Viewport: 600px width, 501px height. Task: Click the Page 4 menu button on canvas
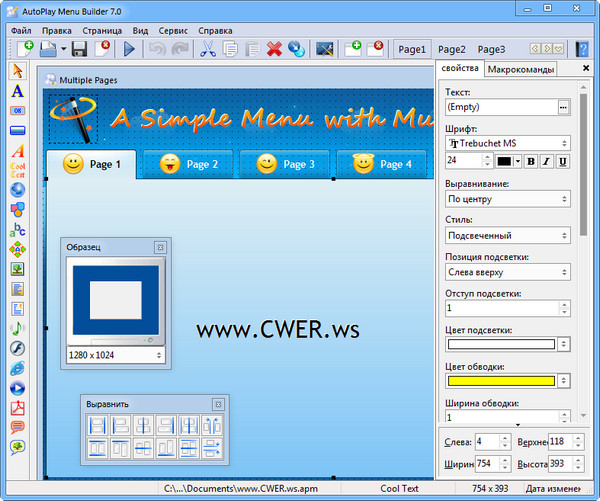382,164
